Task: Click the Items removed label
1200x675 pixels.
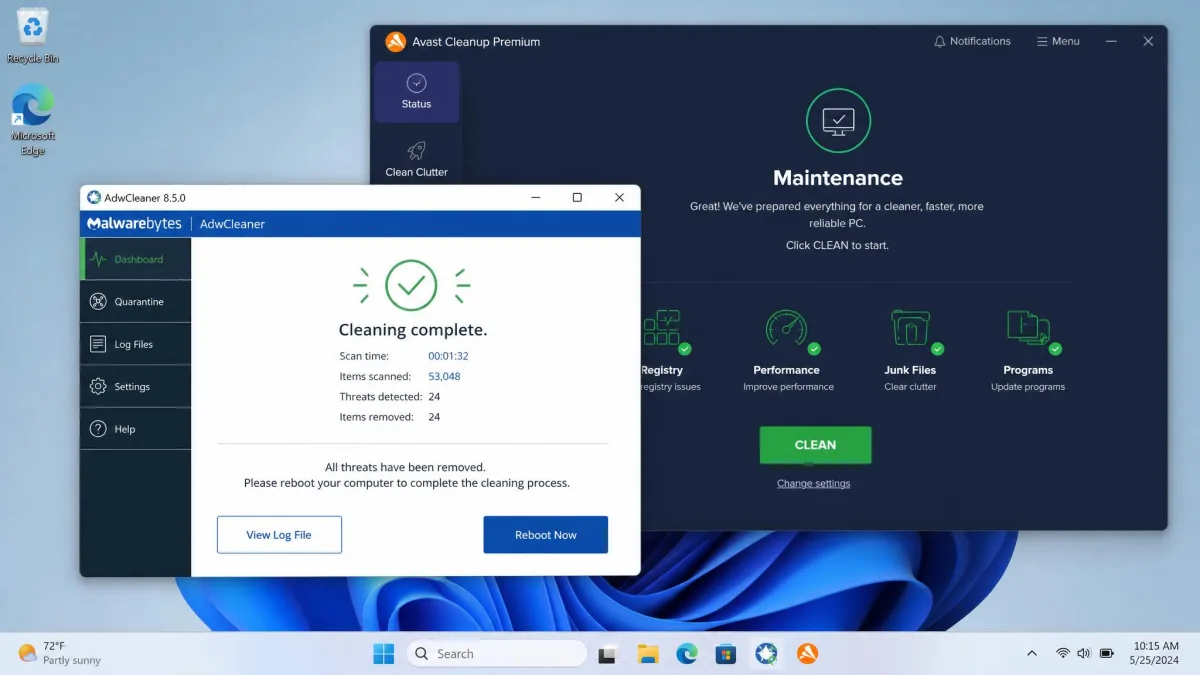Action: (376, 417)
